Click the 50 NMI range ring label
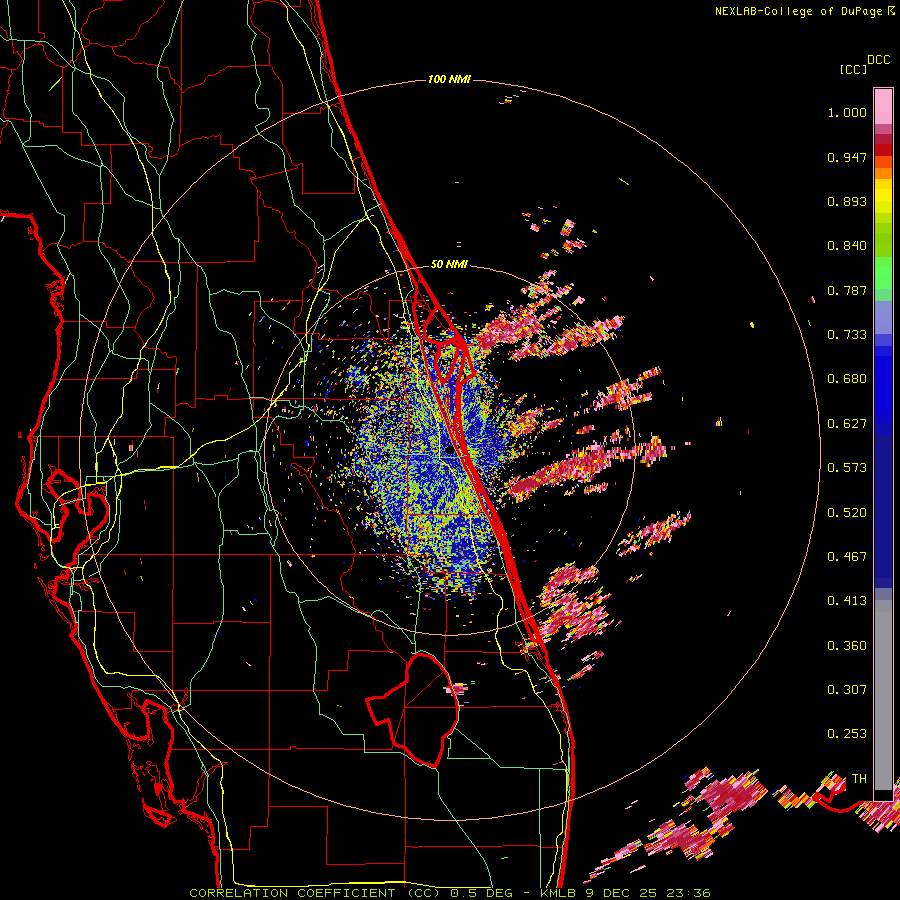 click(449, 264)
